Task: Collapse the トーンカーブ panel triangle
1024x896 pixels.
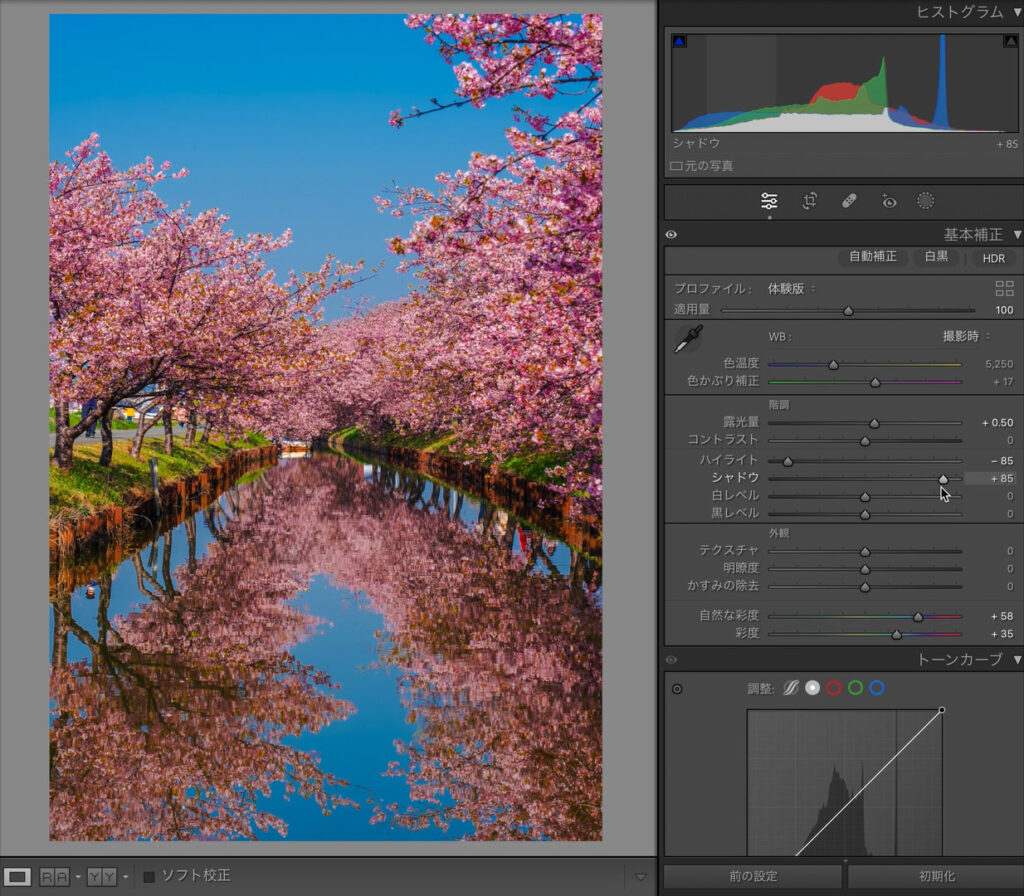Action: [1017, 660]
